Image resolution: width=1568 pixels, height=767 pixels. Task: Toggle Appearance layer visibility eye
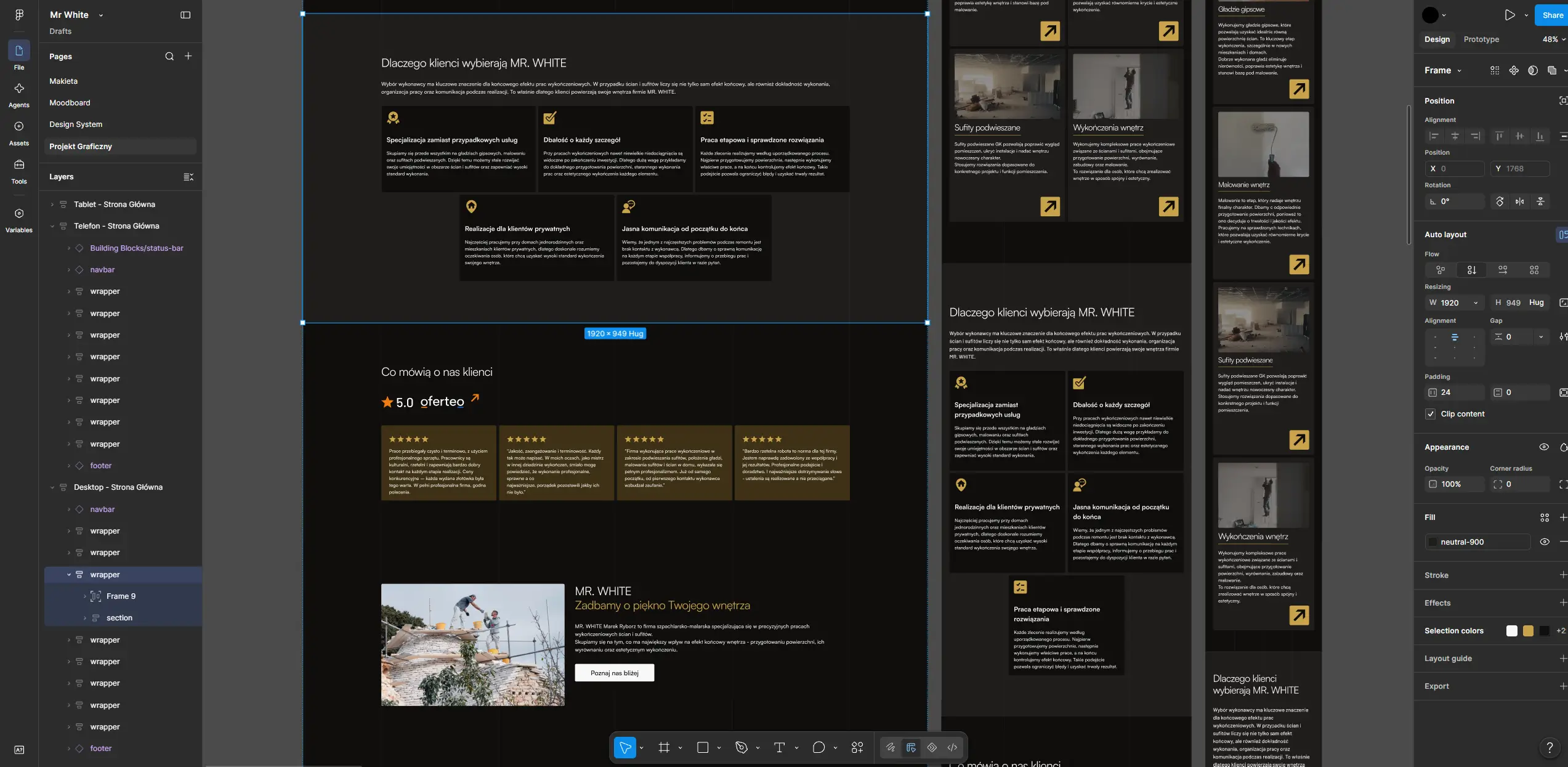pyautogui.click(x=1544, y=447)
